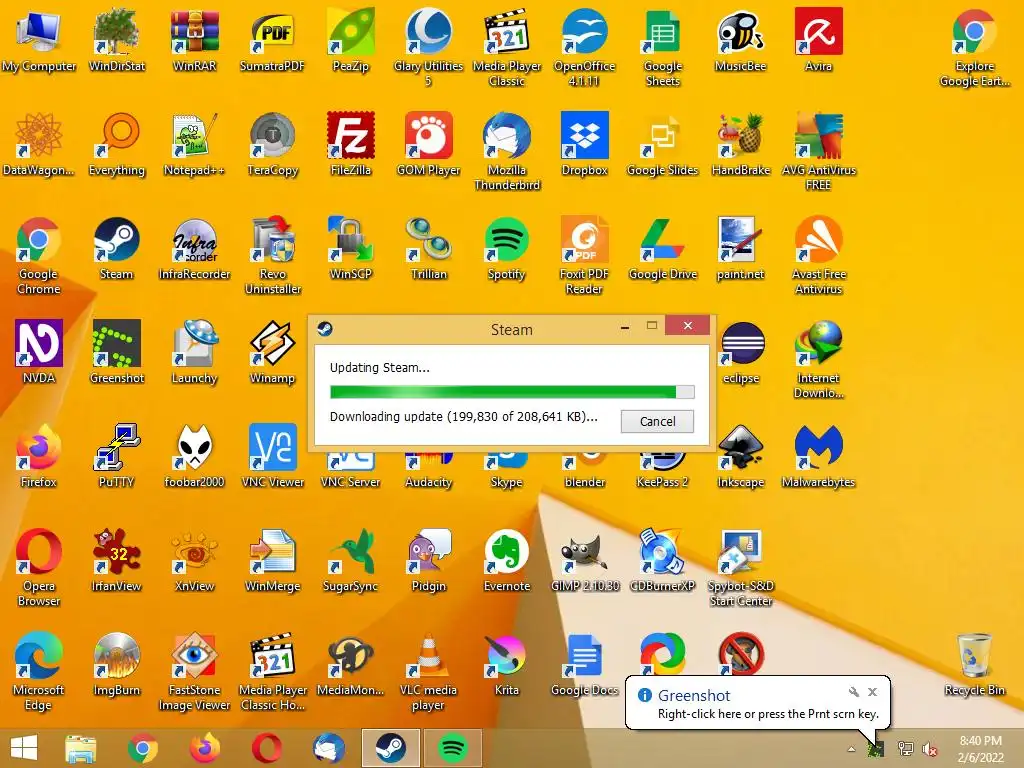Open the muted volume tray icon
This screenshot has width=1024, height=768.
(930, 748)
